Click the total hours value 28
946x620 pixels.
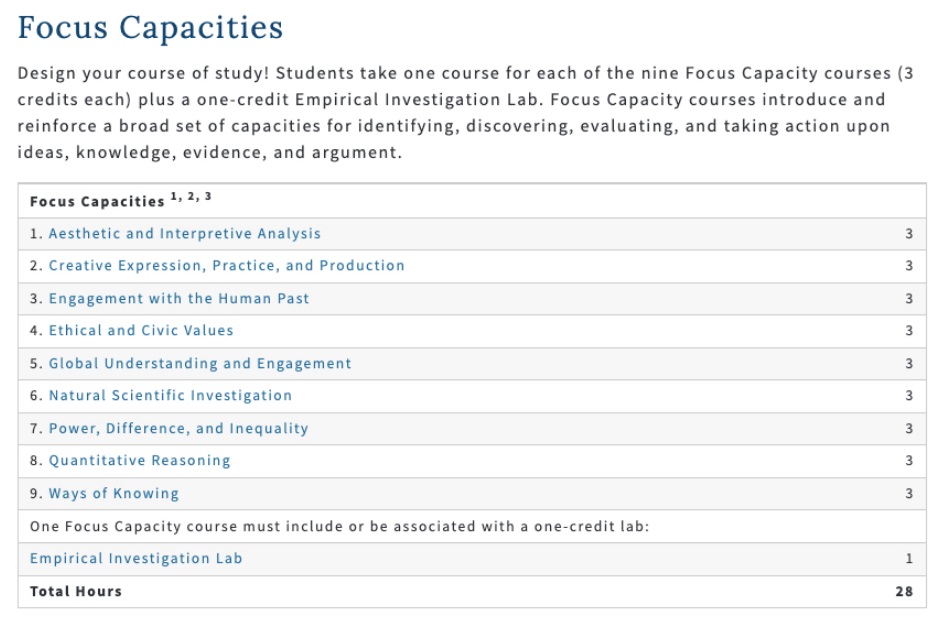[904, 591]
